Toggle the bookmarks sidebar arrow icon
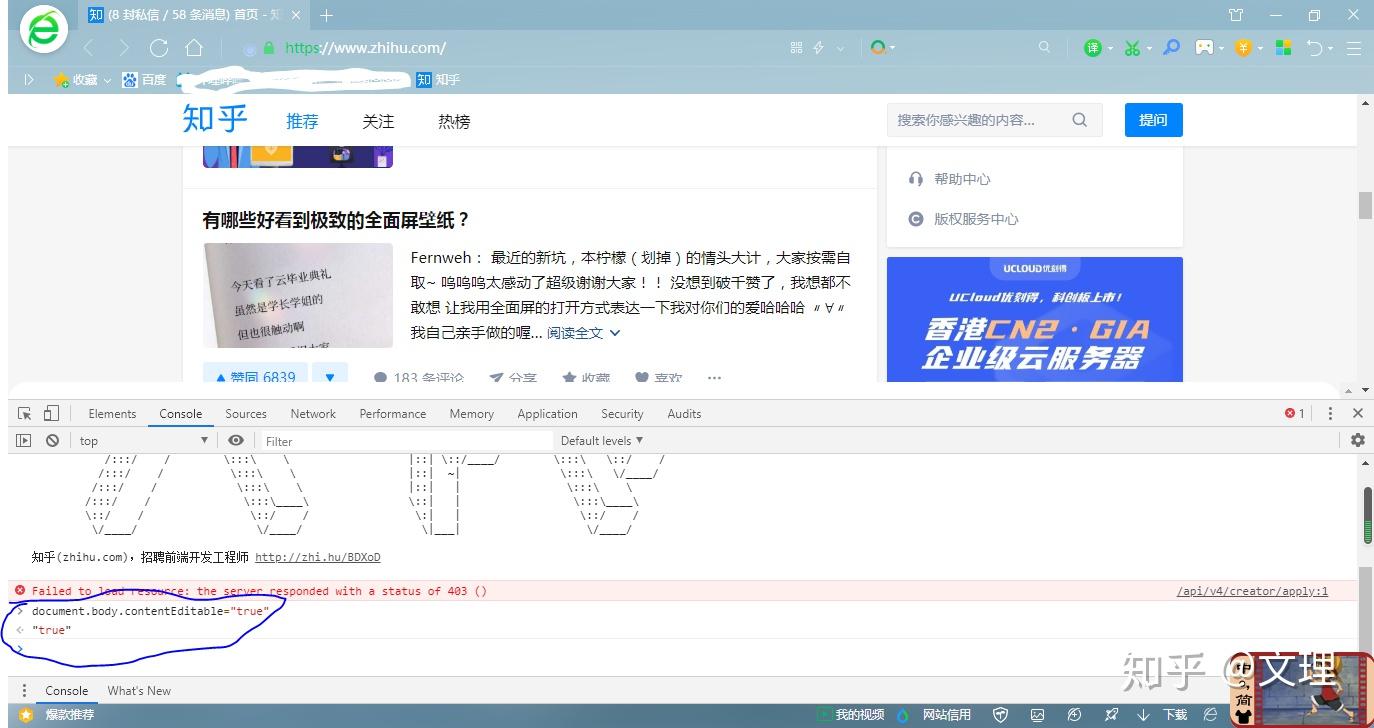This screenshot has width=1374, height=728. coord(30,80)
